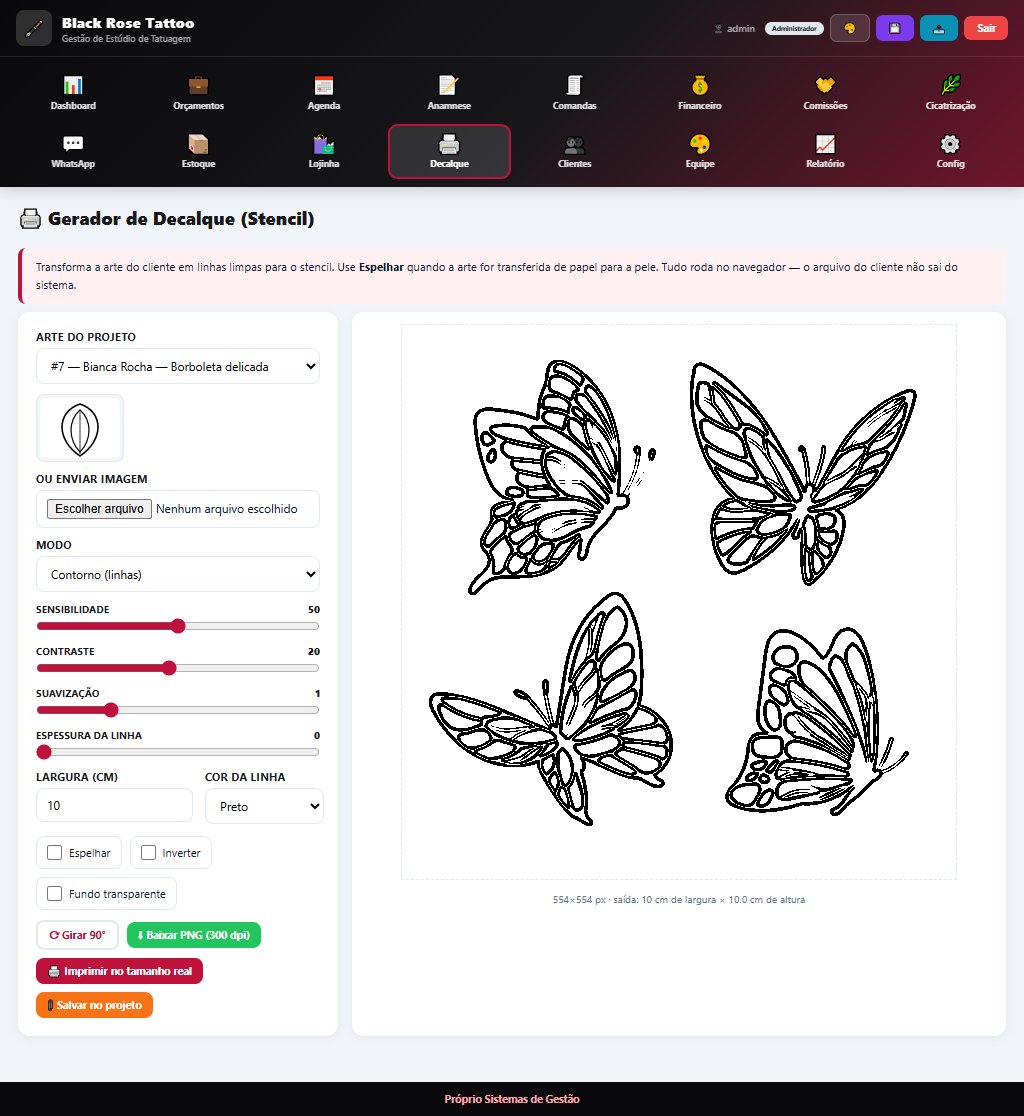Open the Arte do Projeto dropdown
The image size is (1024, 1116).
pyautogui.click(x=178, y=367)
